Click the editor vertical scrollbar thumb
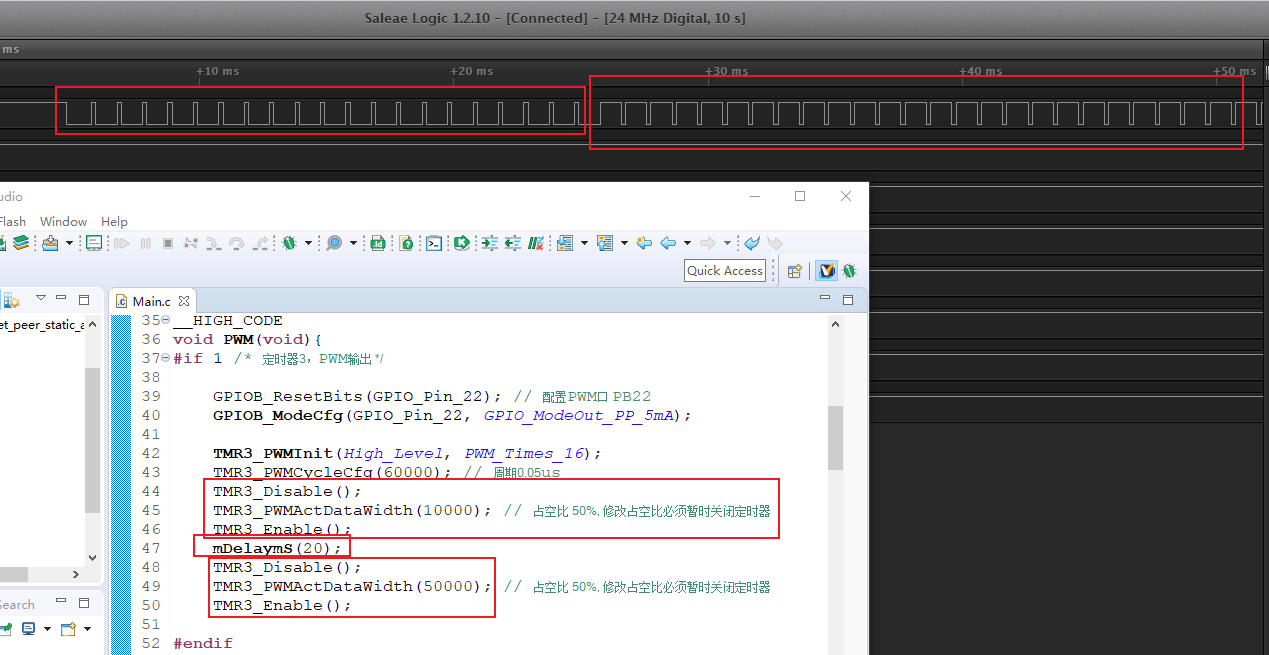This screenshot has height=655, width=1269. [835, 437]
